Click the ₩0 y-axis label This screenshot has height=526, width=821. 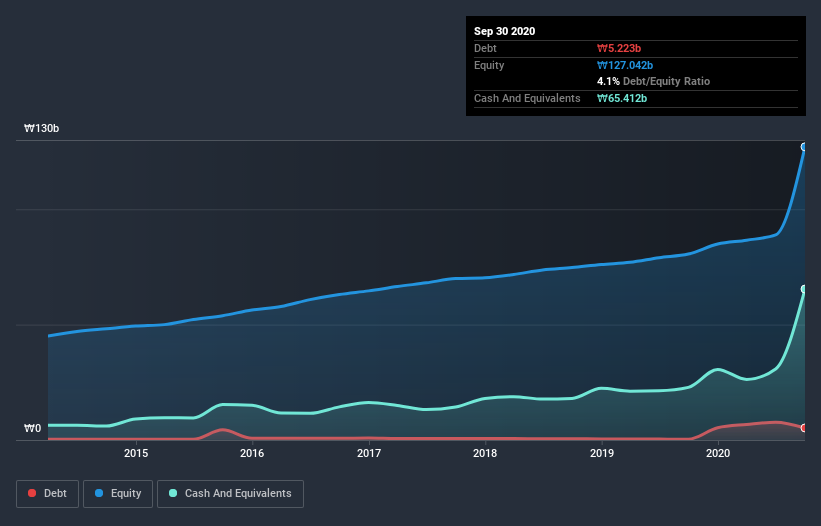[32, 428]
